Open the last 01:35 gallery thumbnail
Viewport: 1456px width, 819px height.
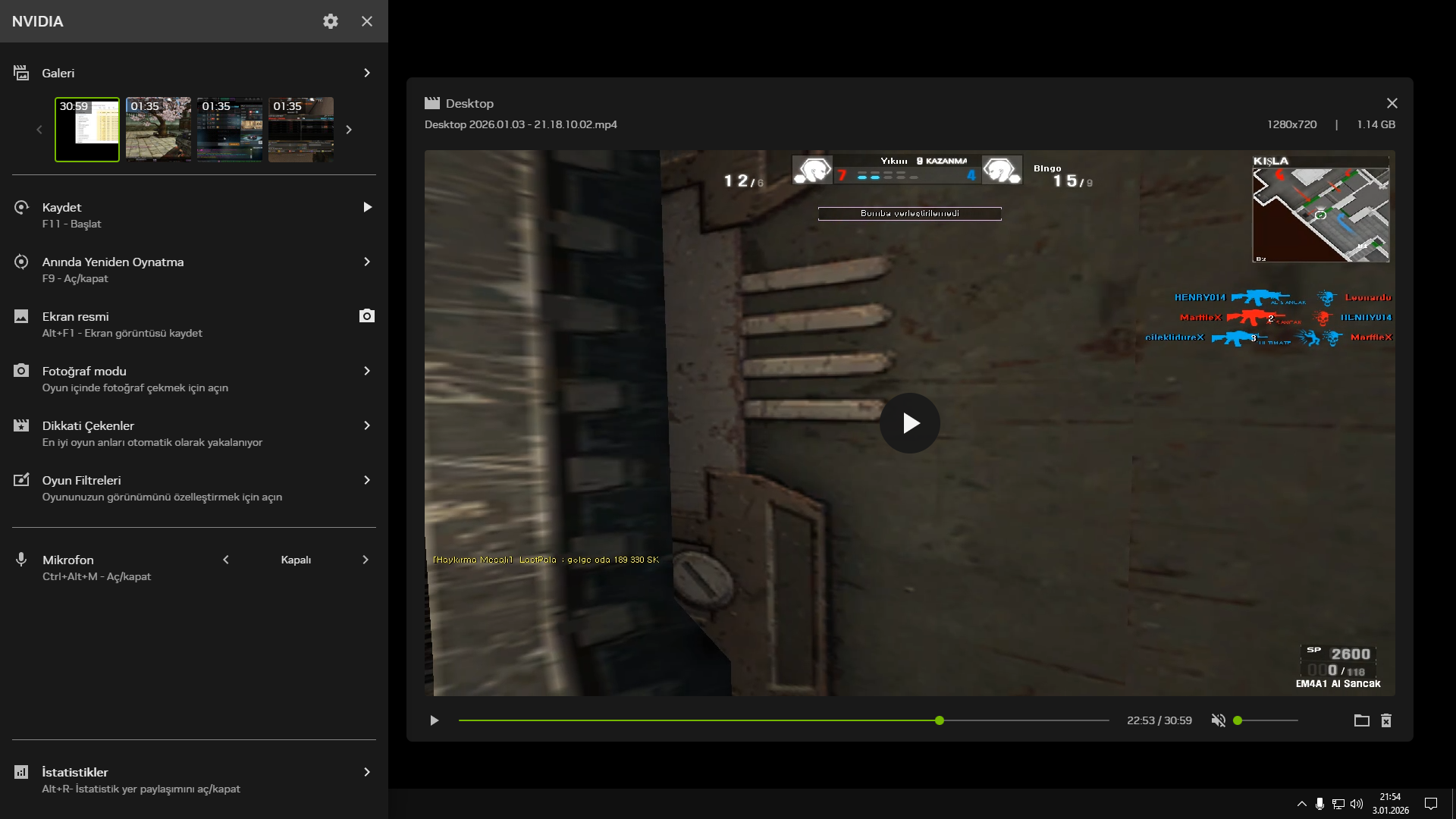[301, 130]
